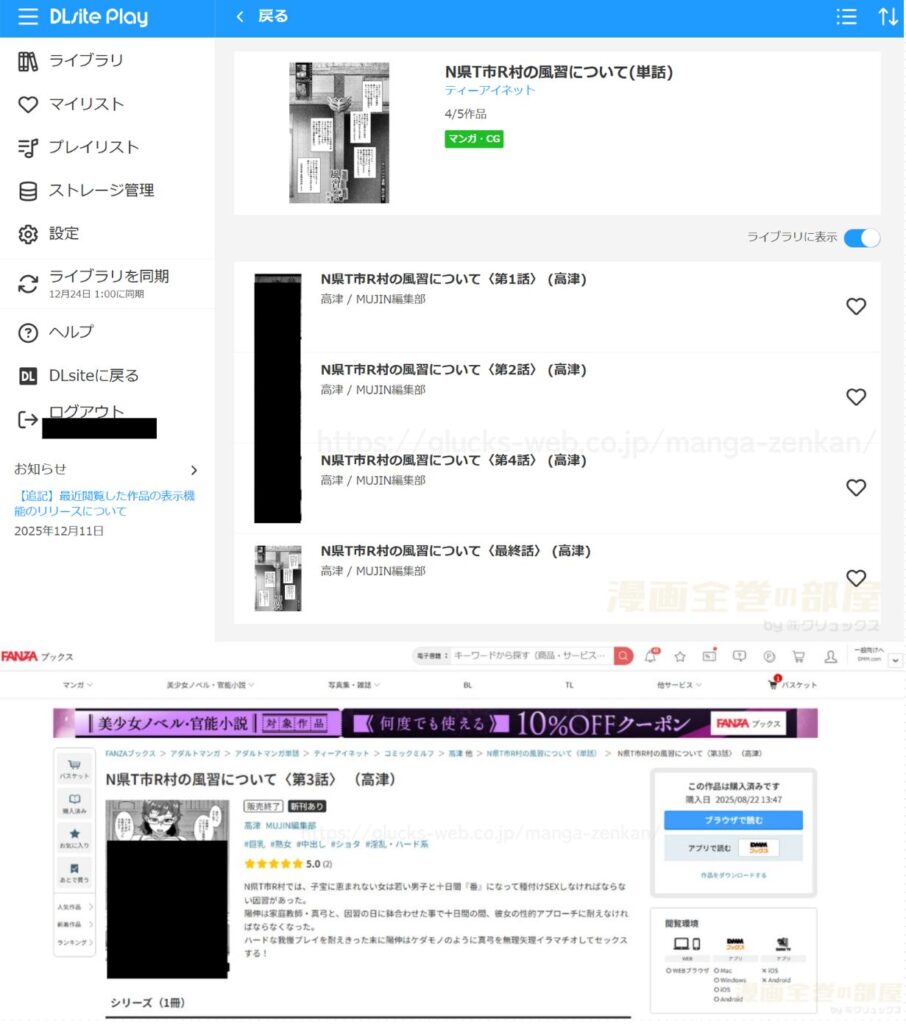Expand the 他サービス dropdown menu
Screen dimensions: 906x1024
tap(679, 685)
